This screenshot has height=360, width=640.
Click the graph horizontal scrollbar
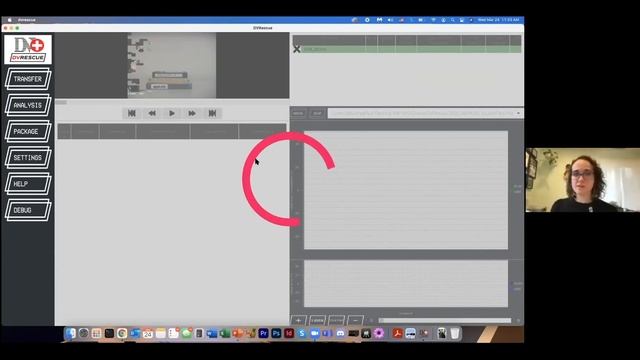(445, 320)
